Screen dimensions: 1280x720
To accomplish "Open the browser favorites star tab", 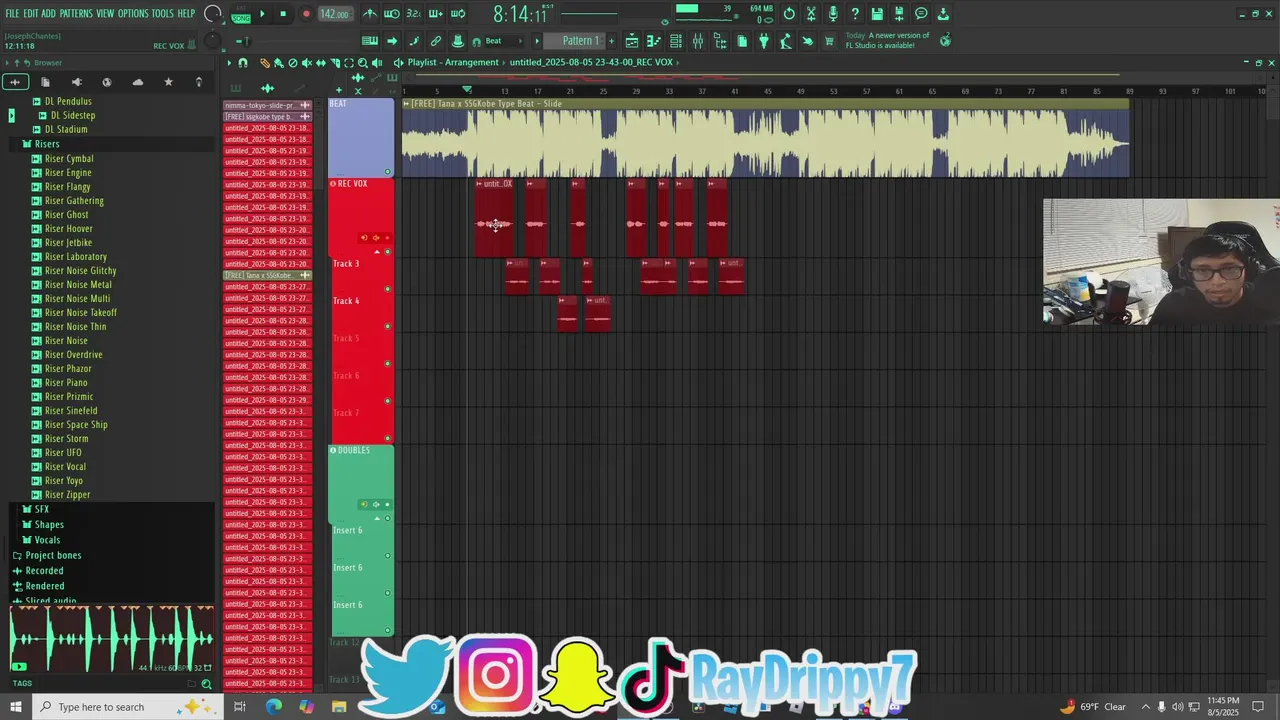I will (168, 82).
